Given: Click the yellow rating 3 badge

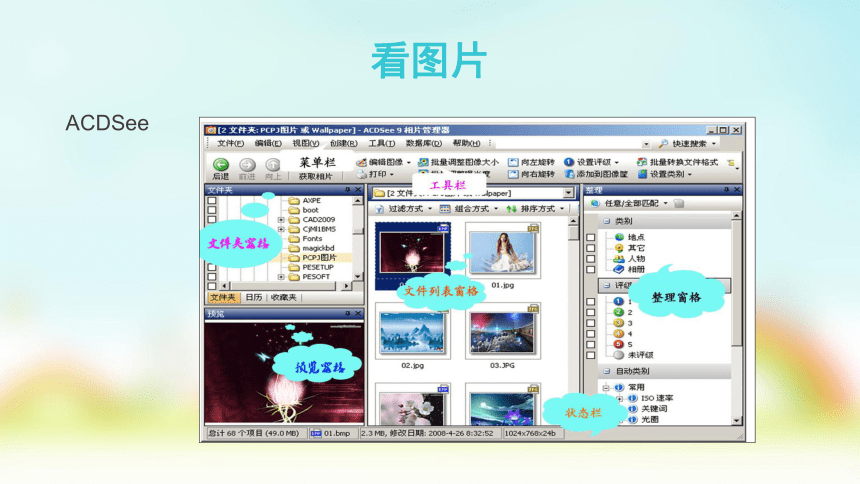Looking at the screenshot, I should tap(618, 323).
